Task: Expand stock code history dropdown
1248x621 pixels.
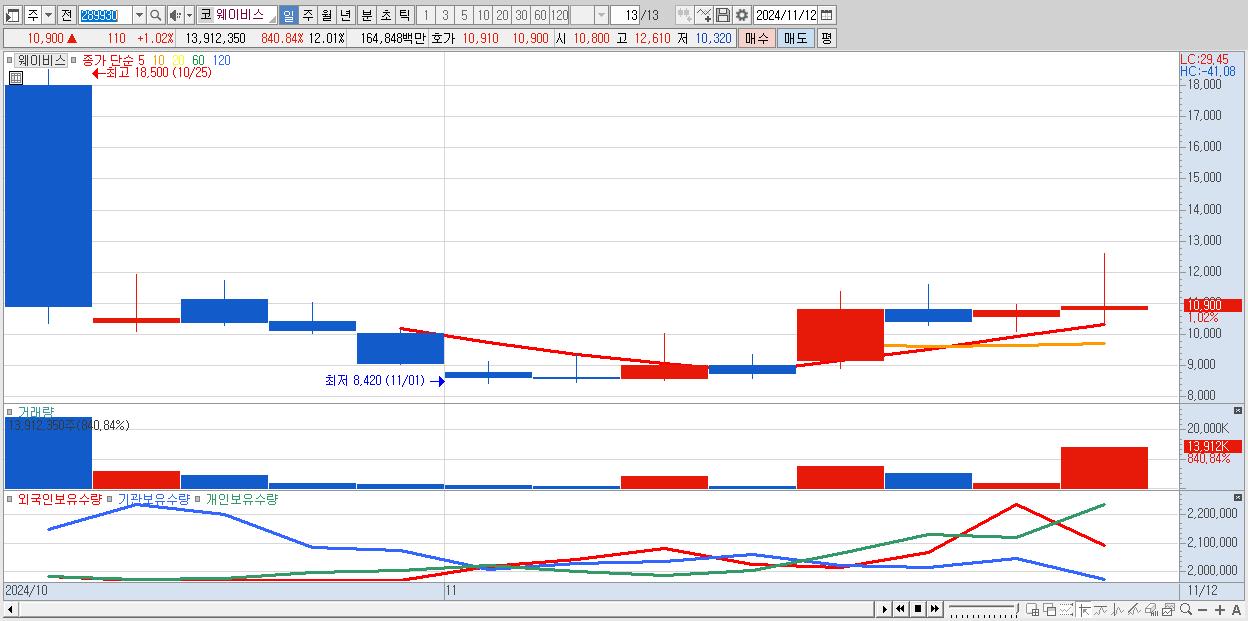Action: 140,15
